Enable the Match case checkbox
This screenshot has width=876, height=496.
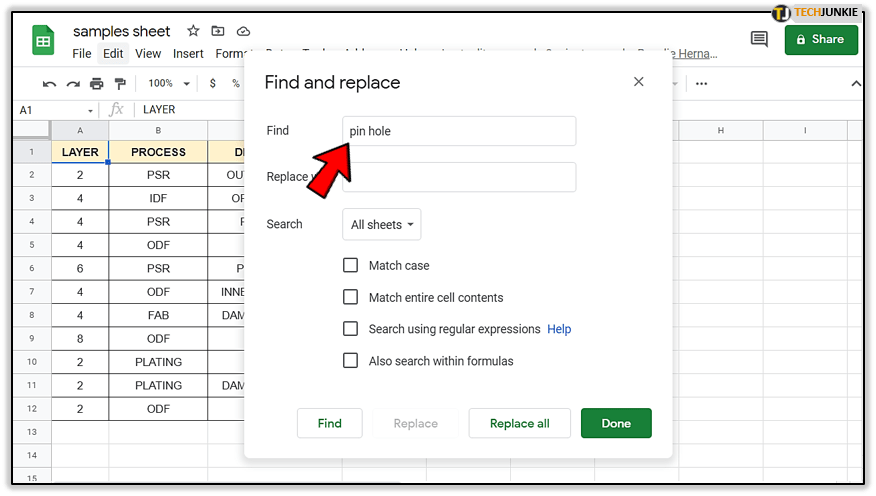[351, 266]
